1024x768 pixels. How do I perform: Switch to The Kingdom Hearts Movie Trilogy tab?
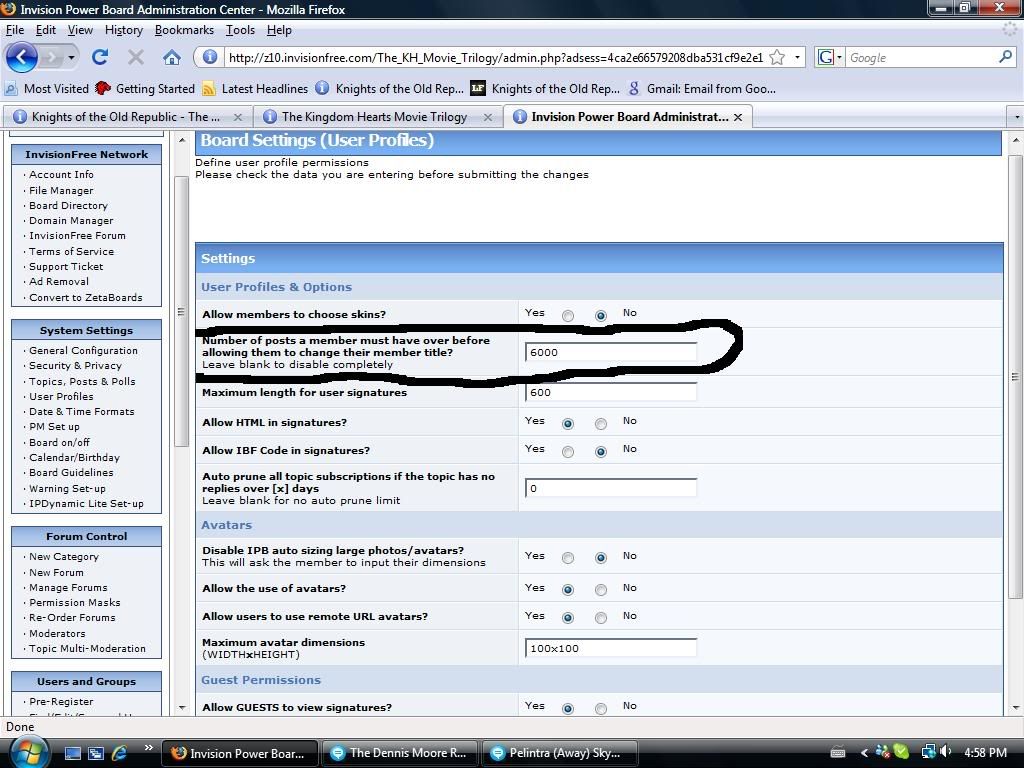tap(375, 117)
